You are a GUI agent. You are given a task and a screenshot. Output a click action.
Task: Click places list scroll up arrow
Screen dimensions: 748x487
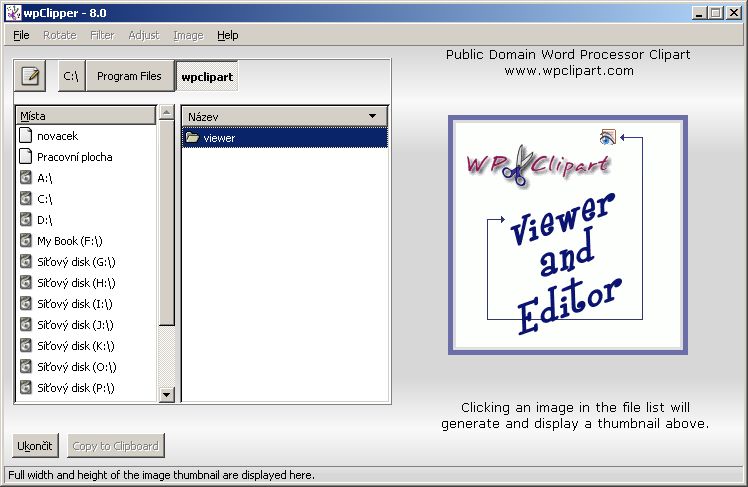pyautogui.click(x=166, y=113)
